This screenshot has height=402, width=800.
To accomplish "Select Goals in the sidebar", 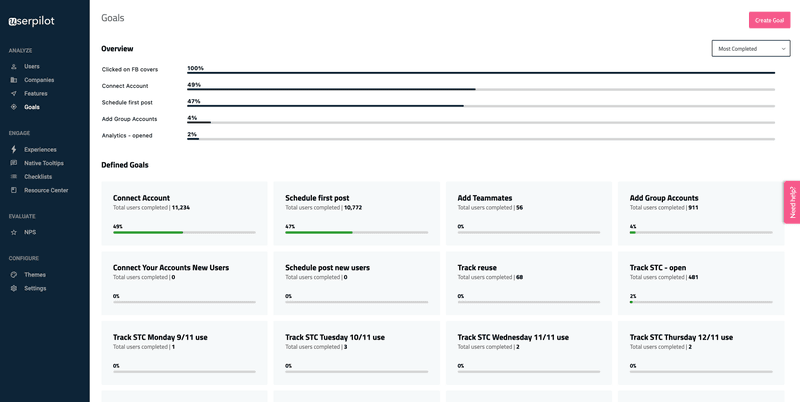I will pos(32,107).
